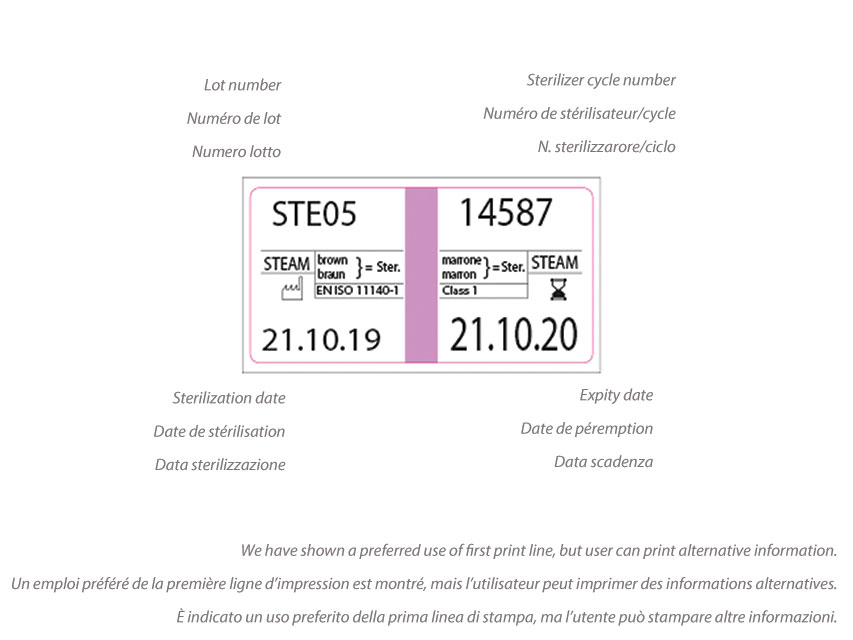Click the right STEAM box

554,263
